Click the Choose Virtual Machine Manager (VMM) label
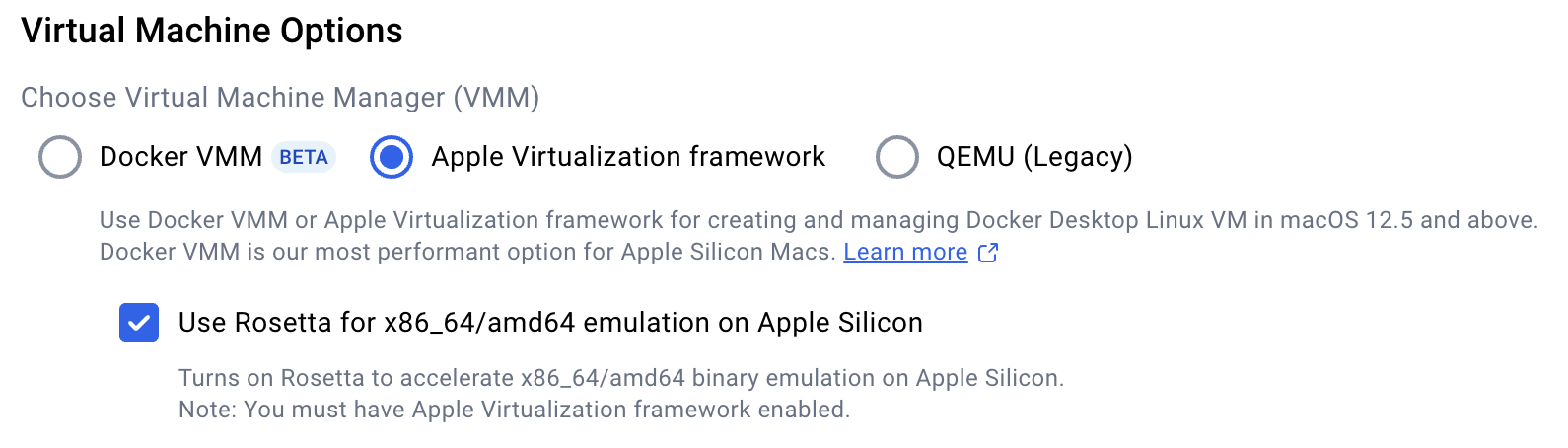 click(x=280, y=98)
